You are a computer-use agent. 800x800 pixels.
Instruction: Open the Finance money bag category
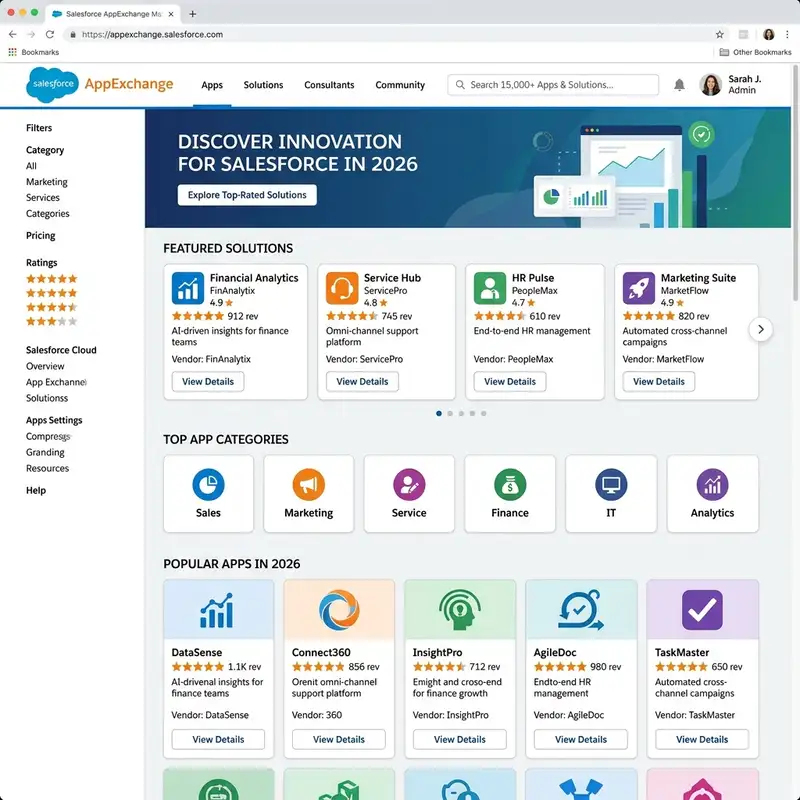pyautogui.click(x=510, y=493)
